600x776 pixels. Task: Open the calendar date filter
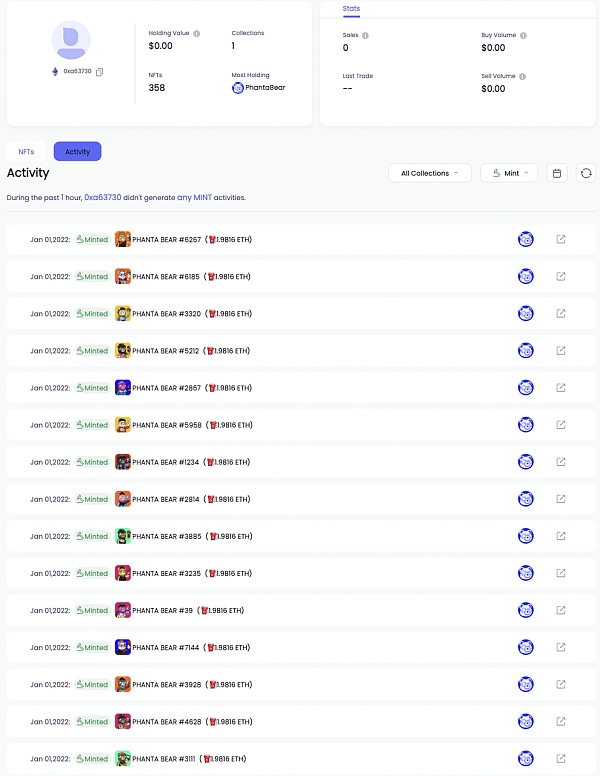557,173
